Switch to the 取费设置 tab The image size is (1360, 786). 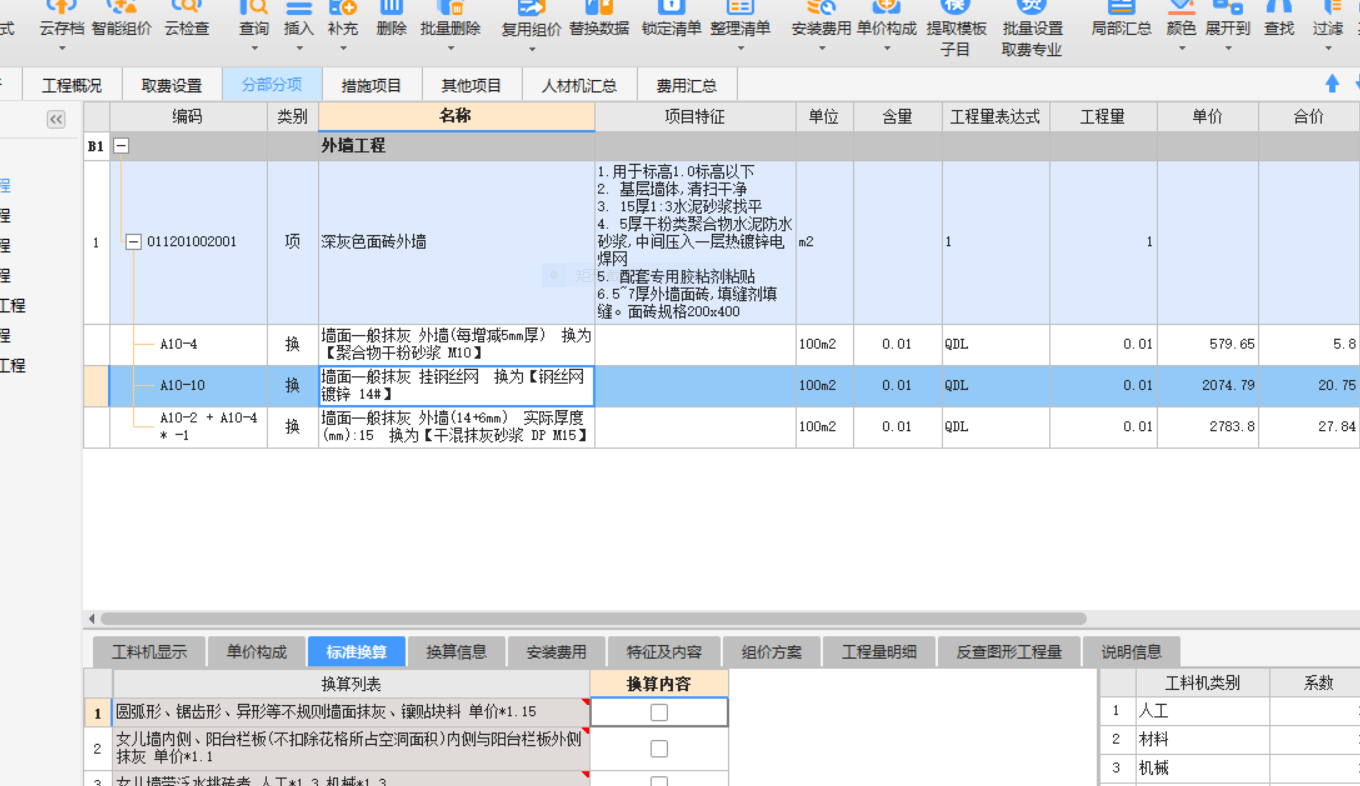[171, 85]
